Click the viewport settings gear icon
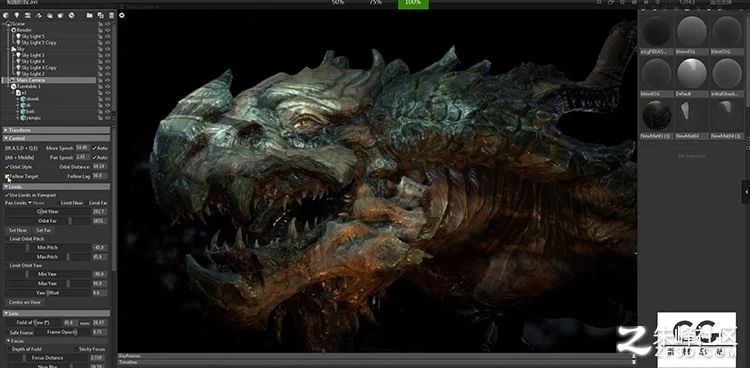This screenshot has width=750, height=368. click(122, 15)
